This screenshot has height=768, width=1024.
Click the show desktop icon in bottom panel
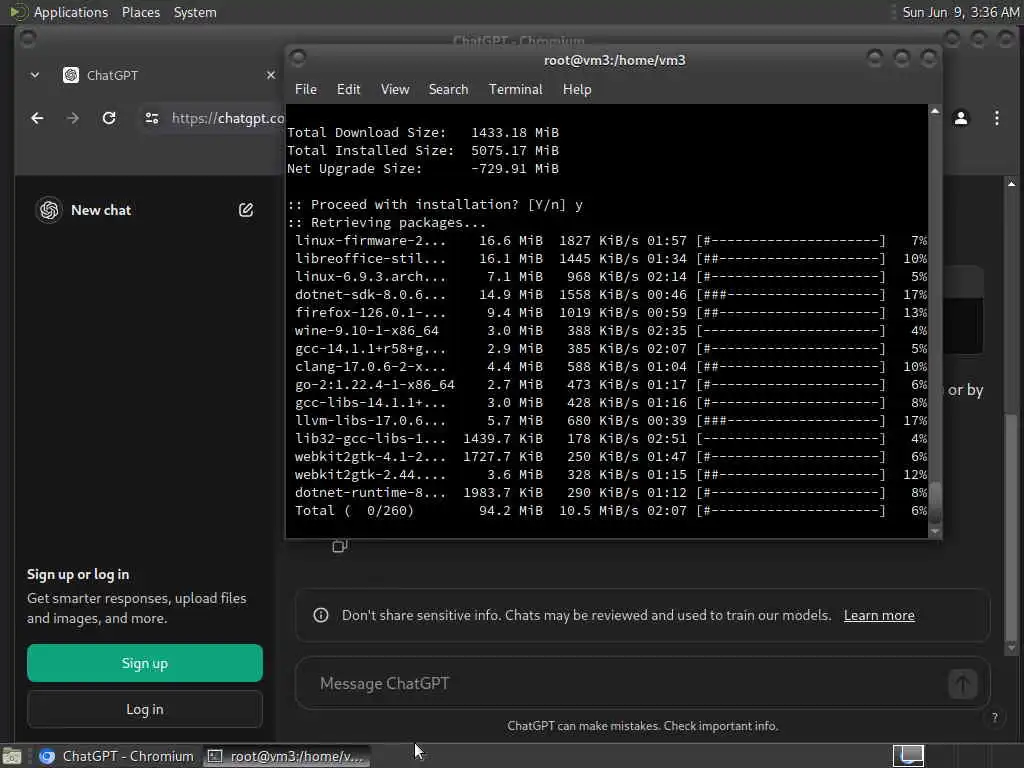click(12, 756)
